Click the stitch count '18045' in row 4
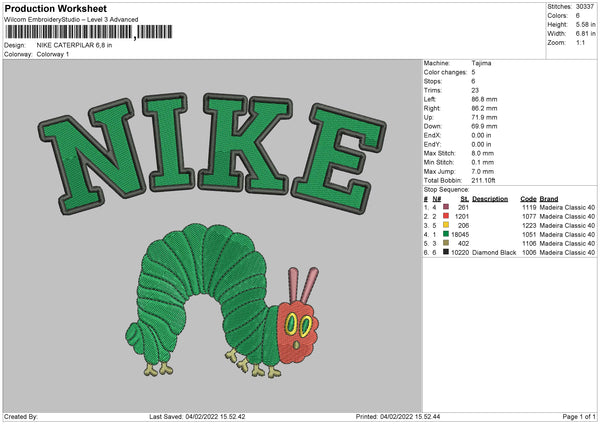 [x=460, y=235]
